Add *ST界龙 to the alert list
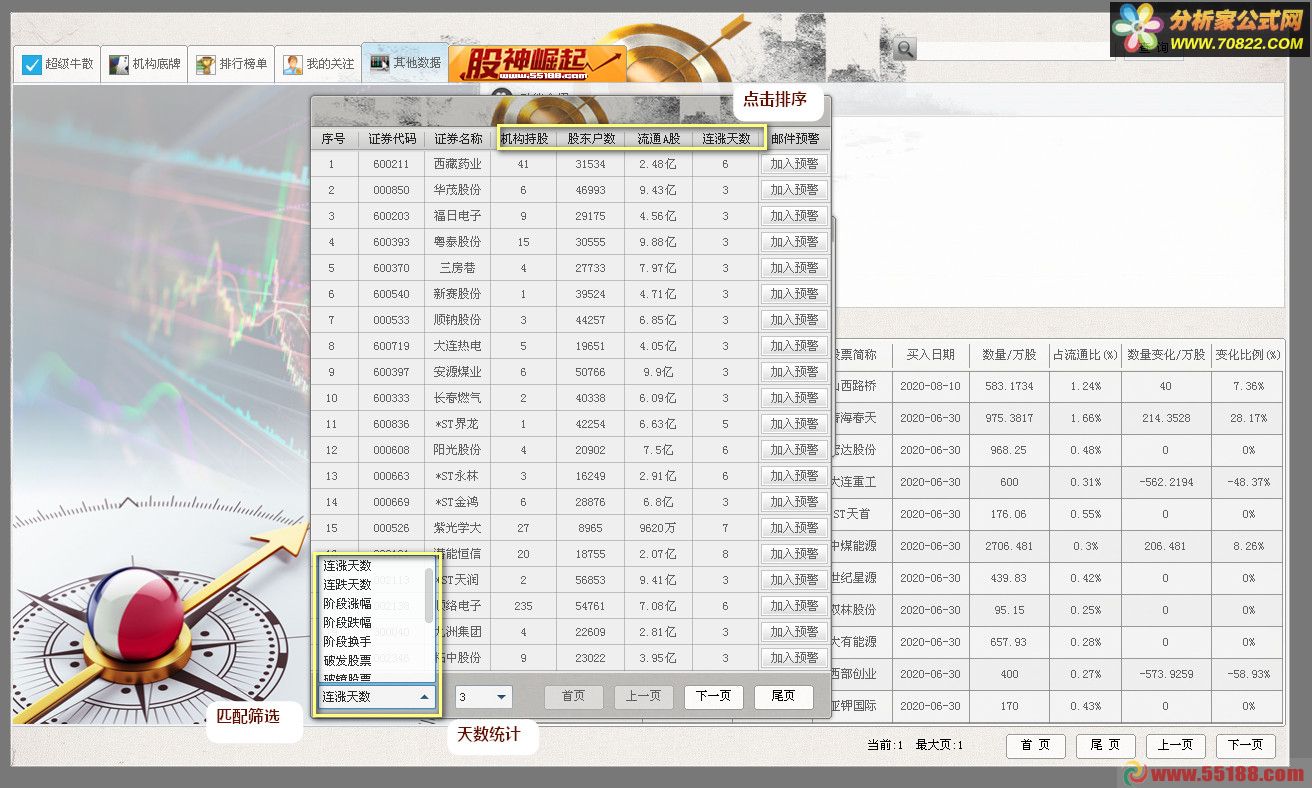This screenshot has width=1312, height=788. (x=794, y=424)
